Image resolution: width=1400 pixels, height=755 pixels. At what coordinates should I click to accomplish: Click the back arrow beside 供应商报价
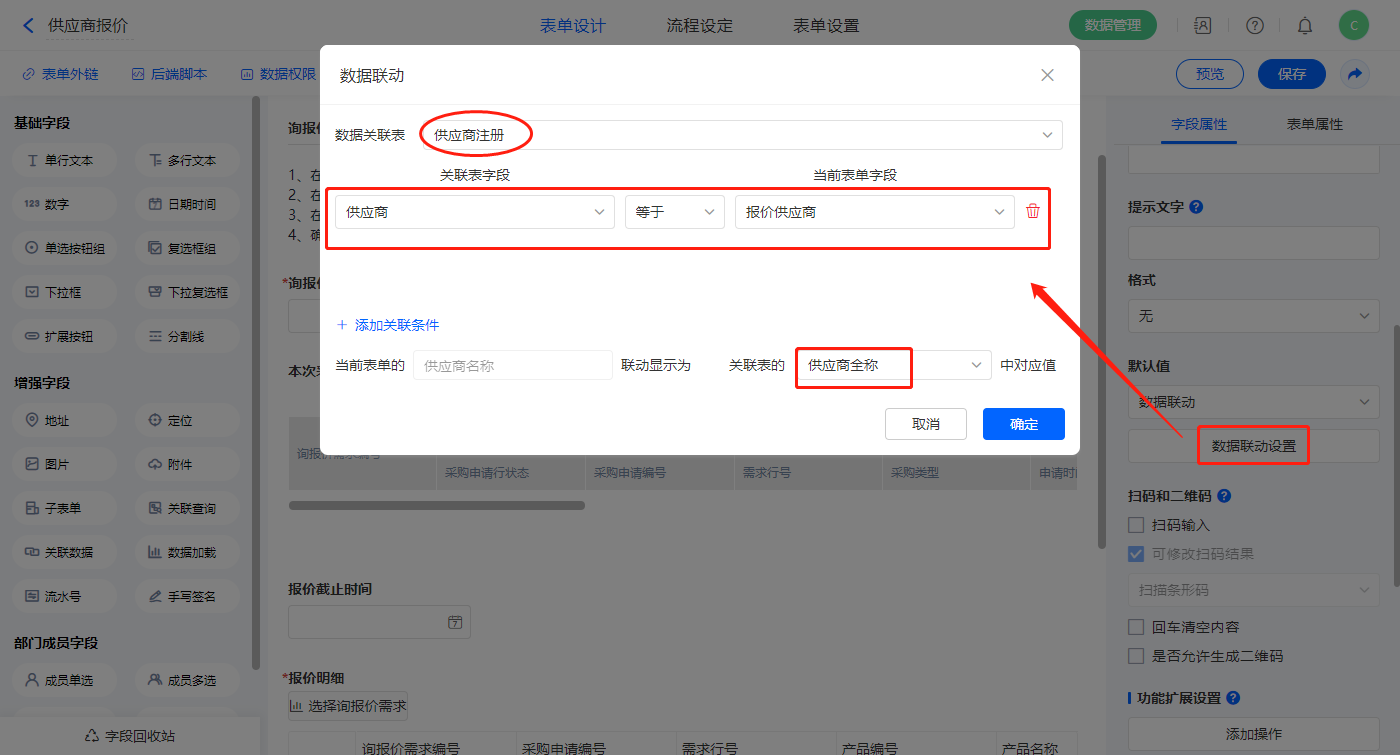28,26
